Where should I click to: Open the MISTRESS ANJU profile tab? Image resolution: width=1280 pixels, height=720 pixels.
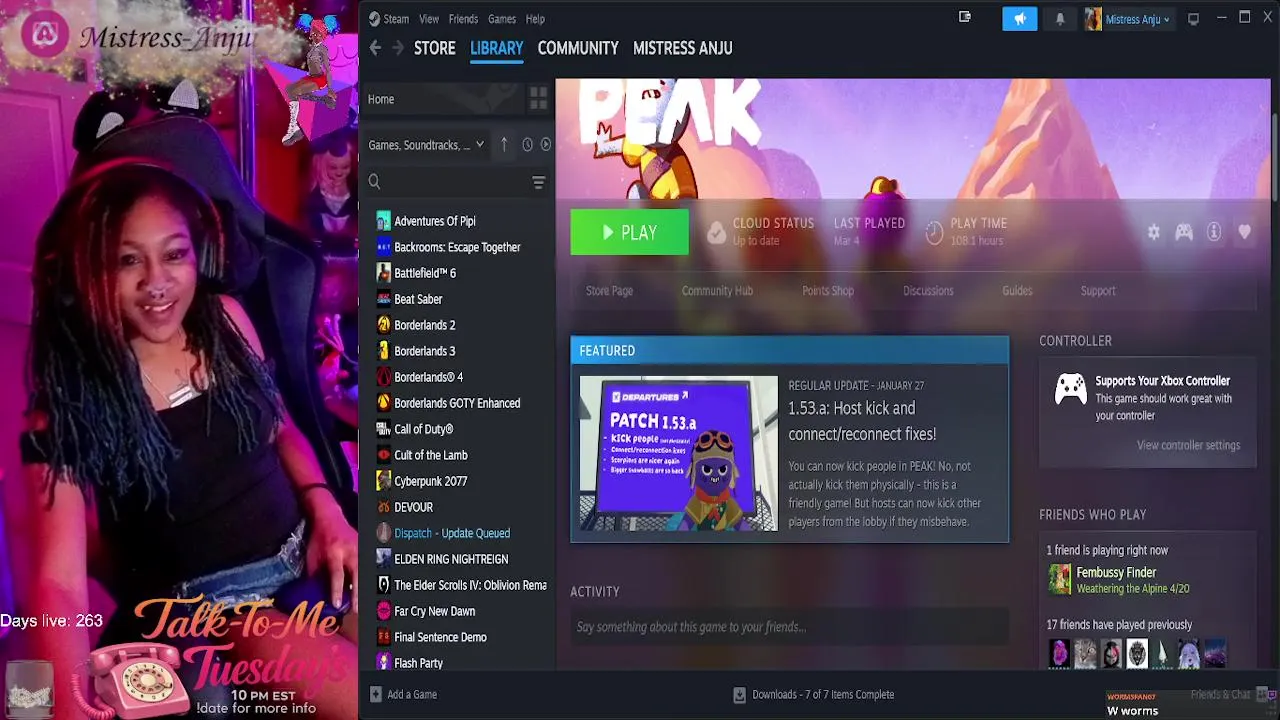(x=683, y=48)
